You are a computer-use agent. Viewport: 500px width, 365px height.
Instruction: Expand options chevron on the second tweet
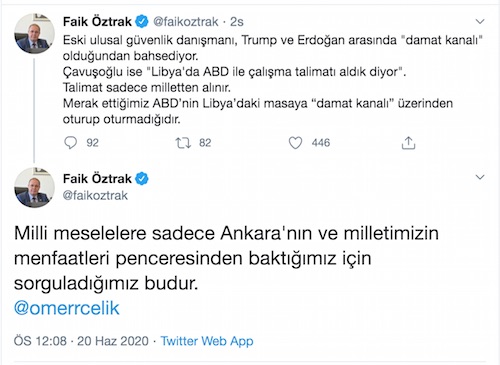[480, 177]
